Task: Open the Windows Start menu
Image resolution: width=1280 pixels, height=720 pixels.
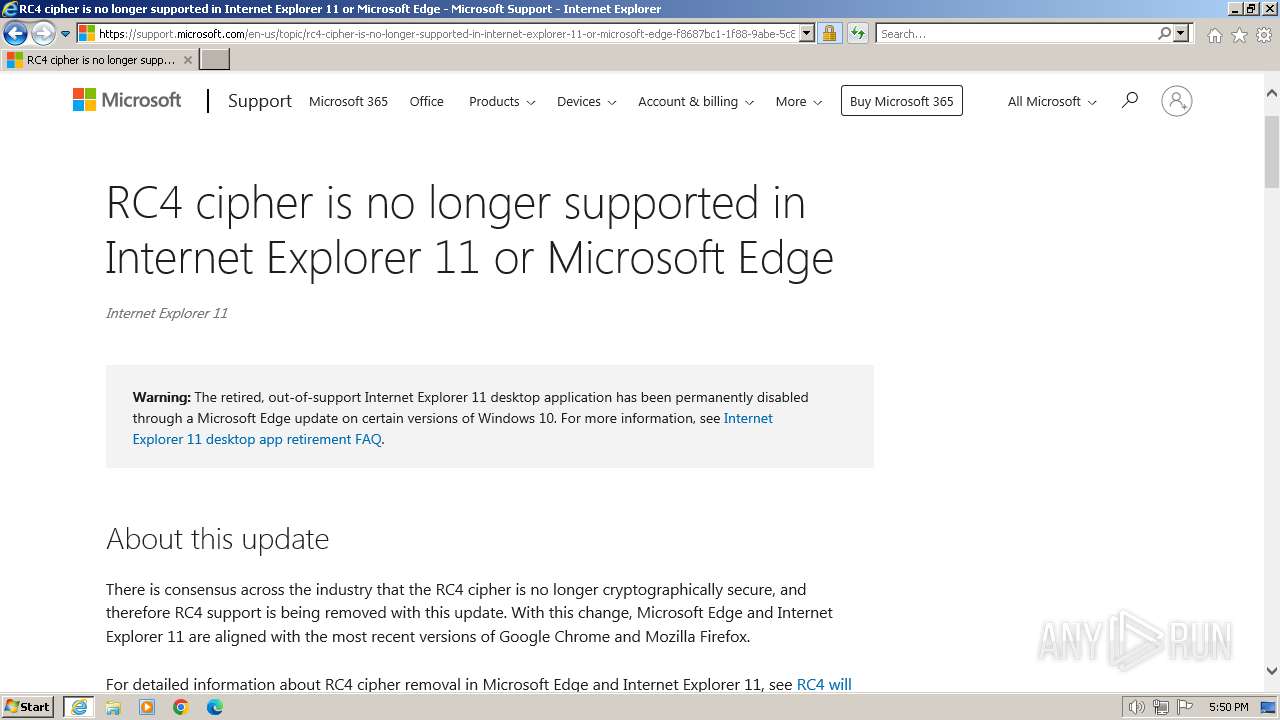Action: (x=28, y=707)
